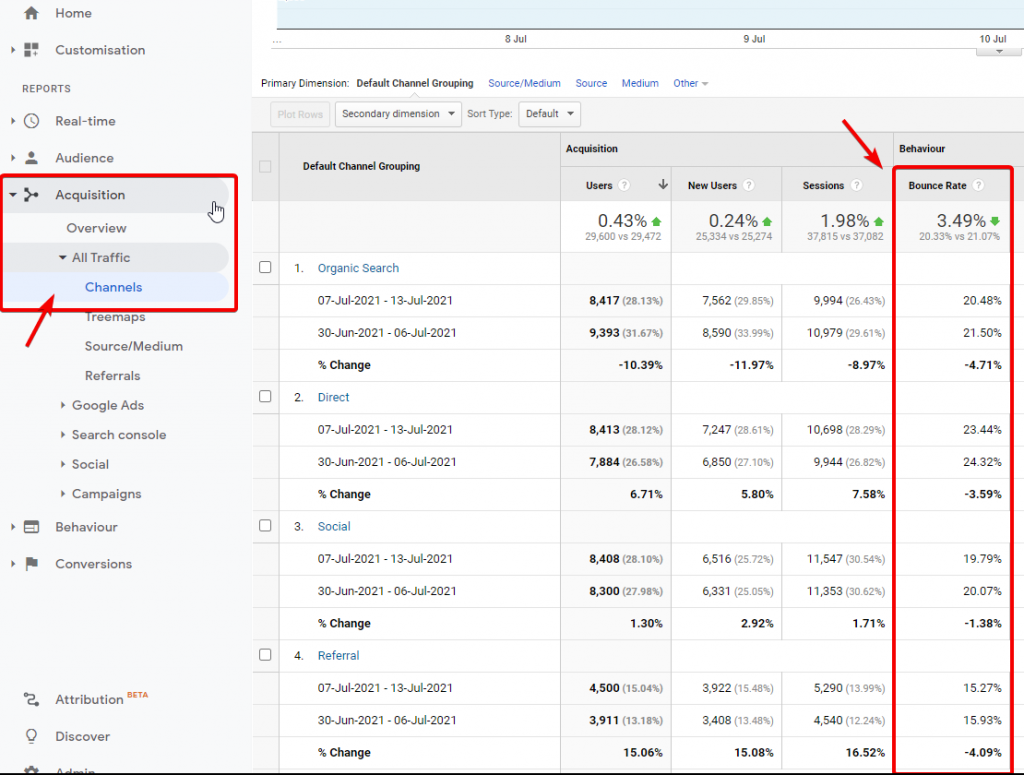Check the Referral row checkbox

point(265,655)
